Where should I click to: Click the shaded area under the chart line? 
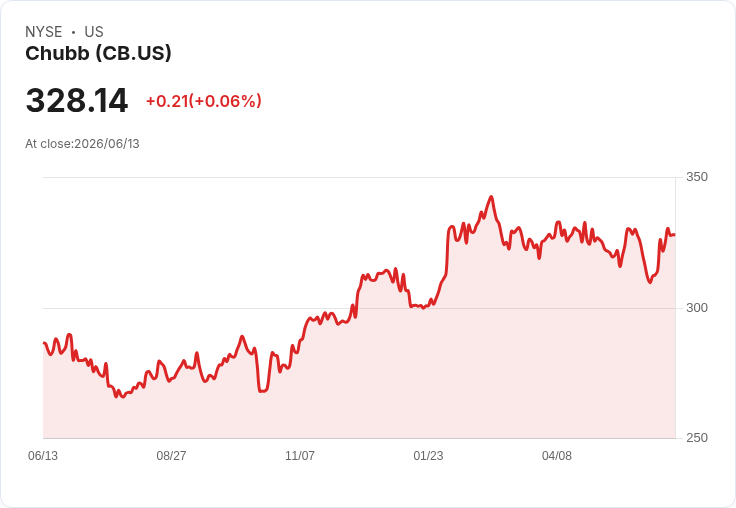click(359, 399)
